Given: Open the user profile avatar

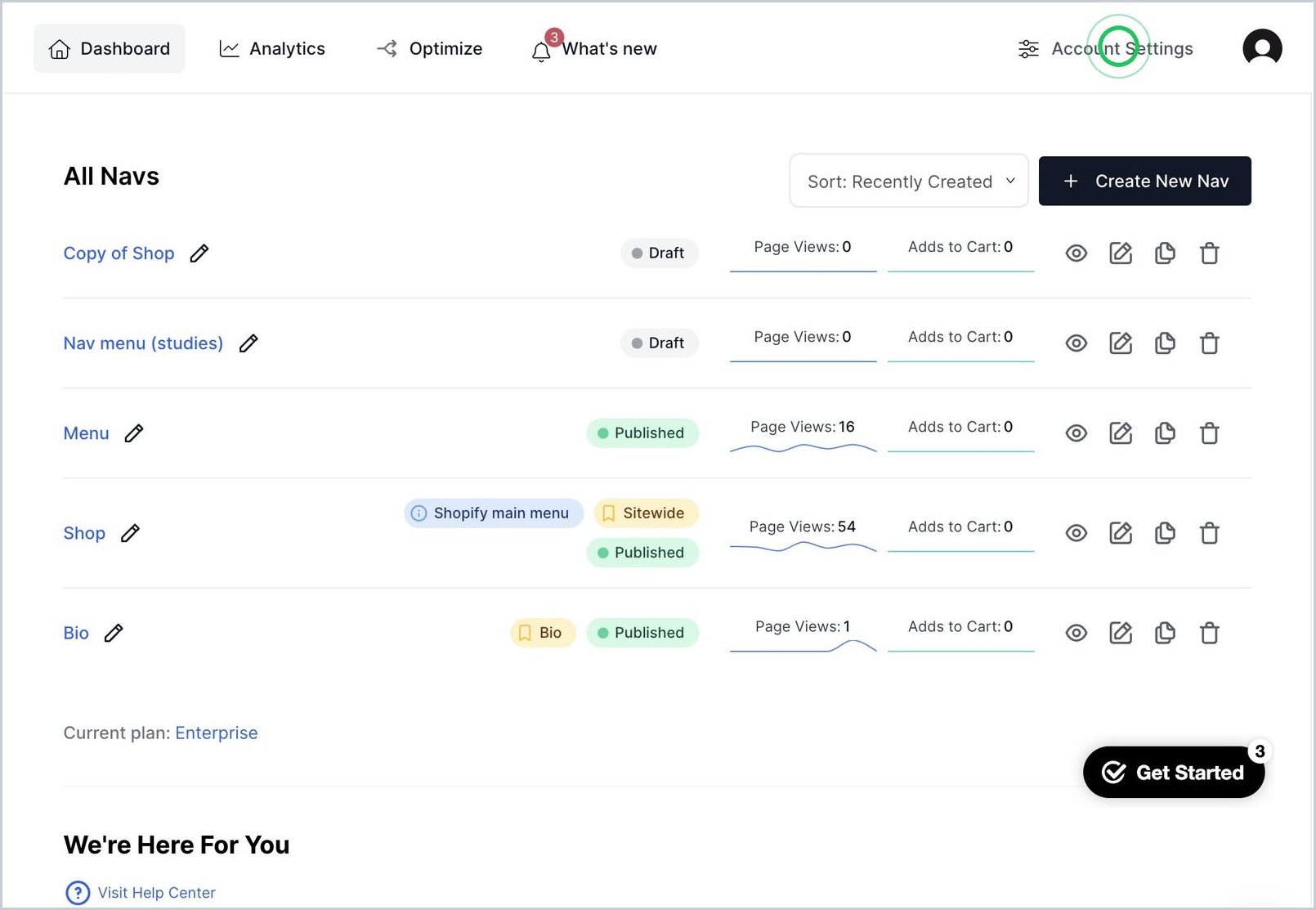Looking at the screenshot, I should tap(1262, 48).
